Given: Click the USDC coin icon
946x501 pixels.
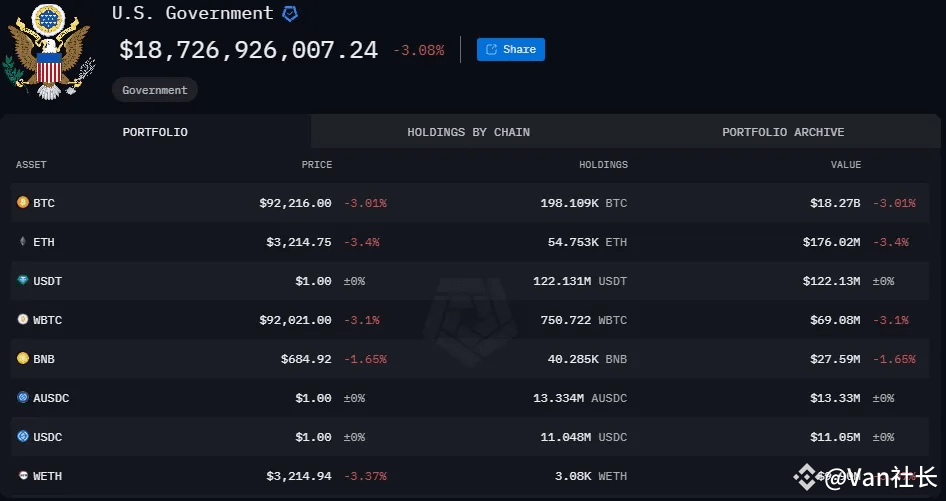Looking at the screenshot, I should click(x=23, y=436).
